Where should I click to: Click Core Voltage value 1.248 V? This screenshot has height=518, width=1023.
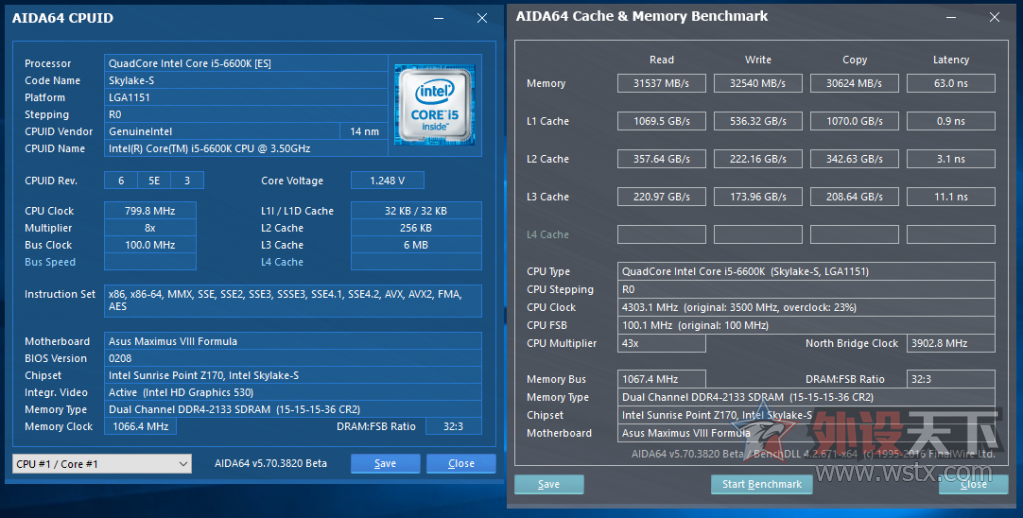tap(388, 181)
